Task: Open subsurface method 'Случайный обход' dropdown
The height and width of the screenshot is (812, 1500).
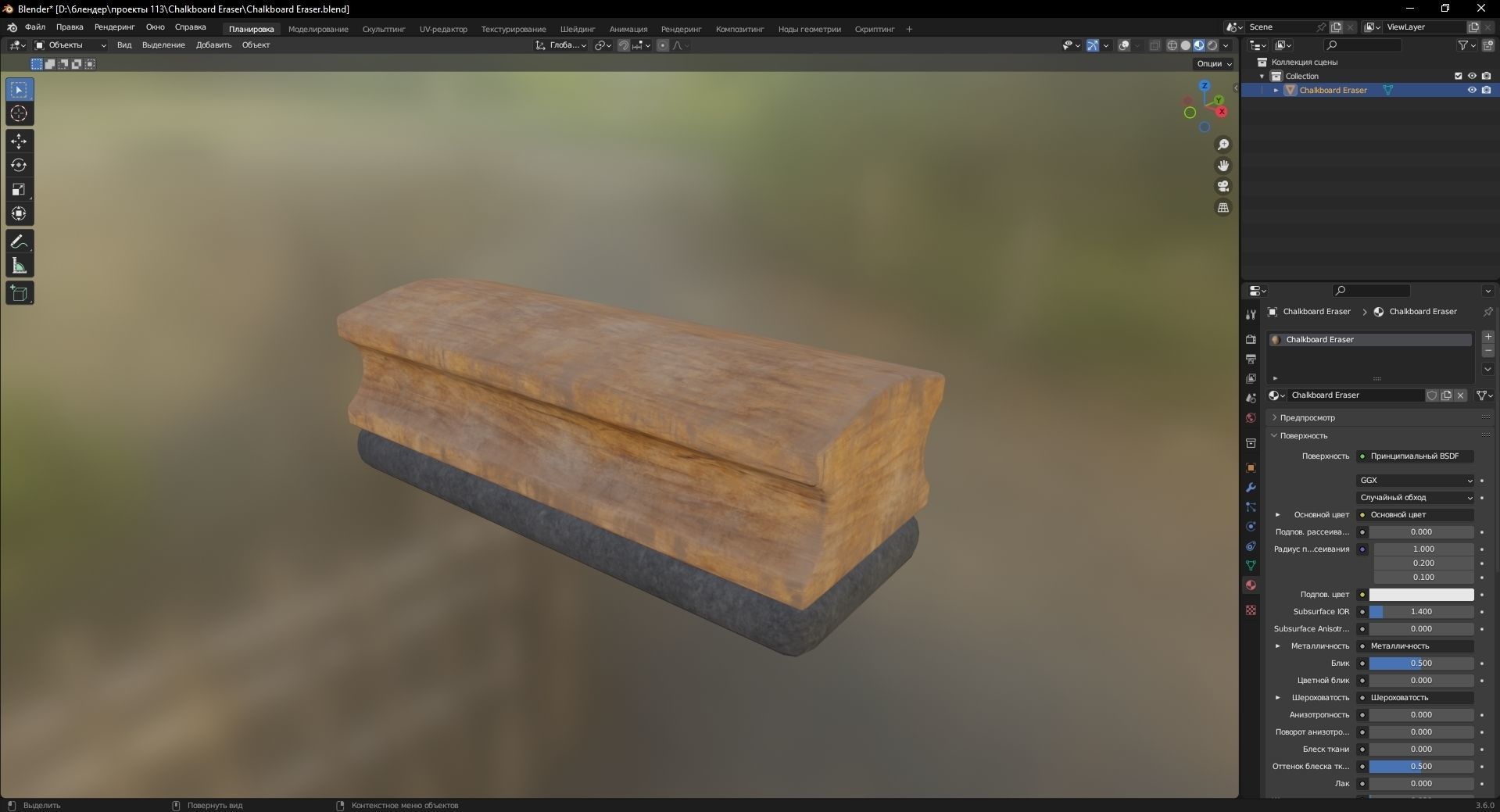Action: tap(1415, 498)
